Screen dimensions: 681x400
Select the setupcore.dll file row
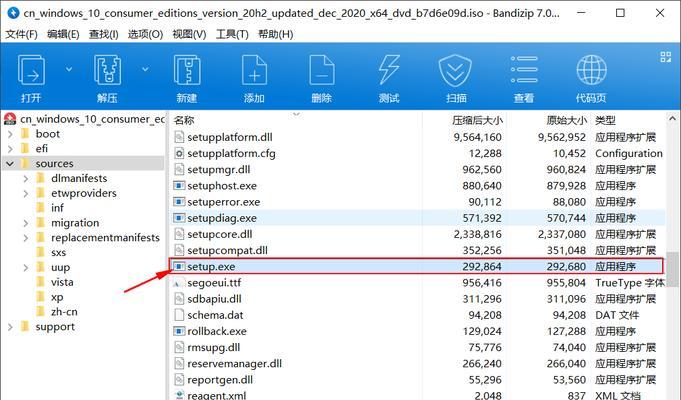417,234
